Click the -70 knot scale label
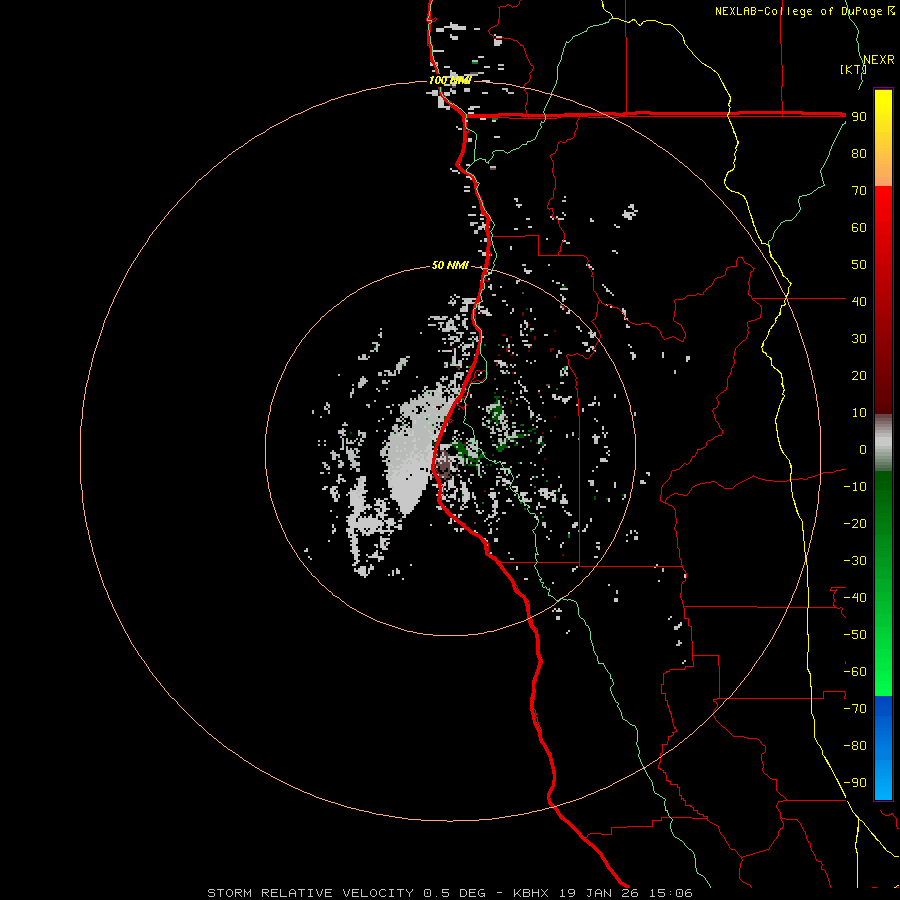 [855, 709]
